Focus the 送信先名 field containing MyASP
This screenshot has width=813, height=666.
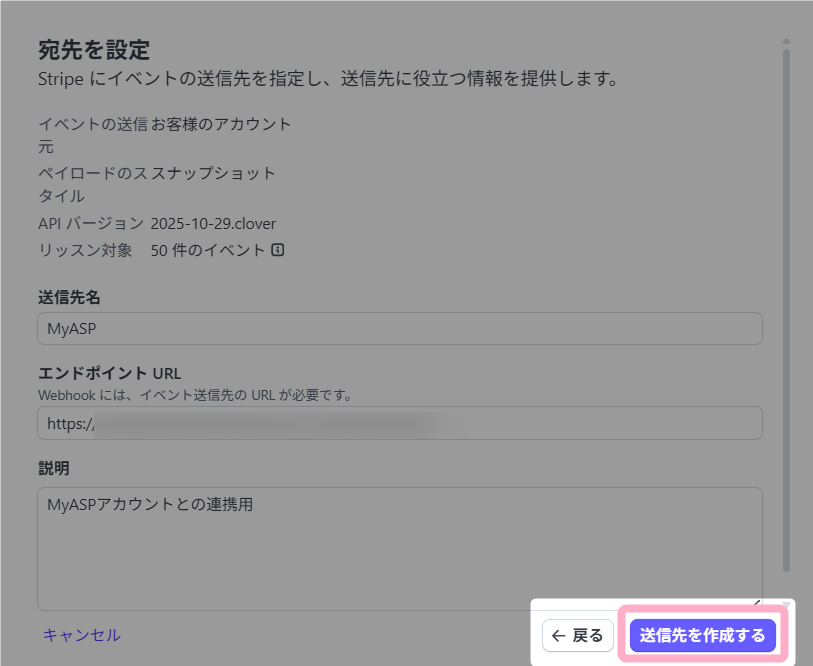pyautogui.click(x=399, y=329)
